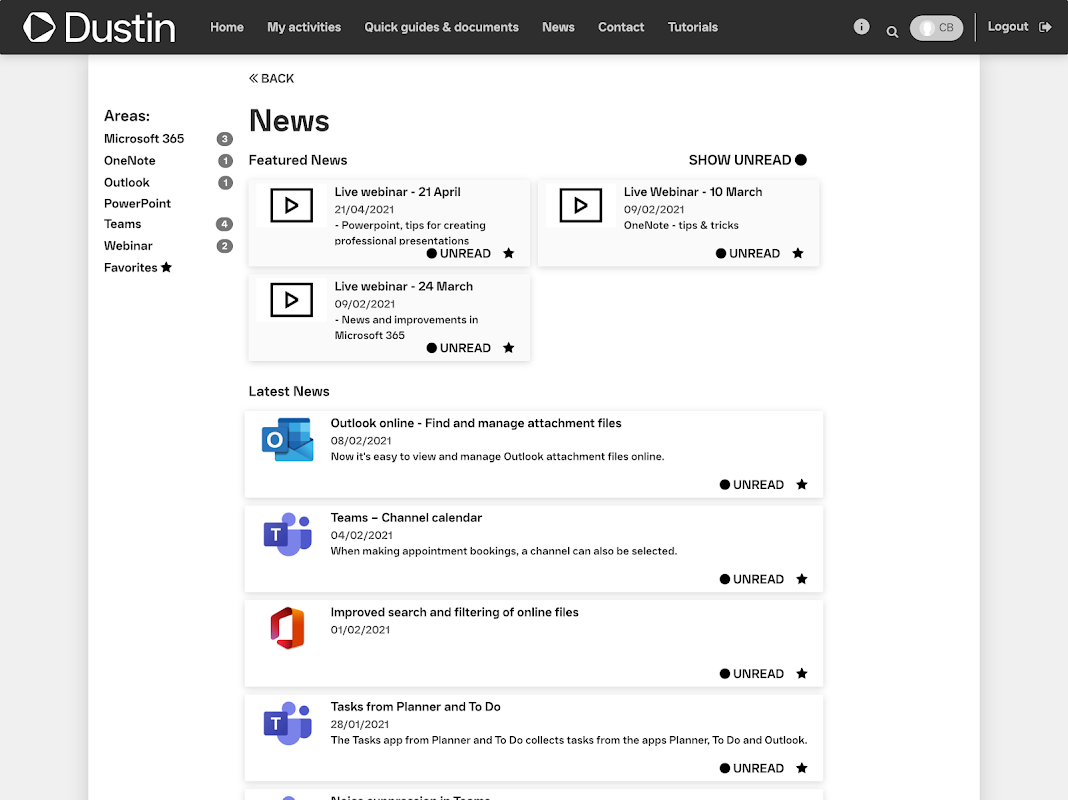1068x800 pixels.
Task: Click the Back link
Action: [x=271, y=78]
